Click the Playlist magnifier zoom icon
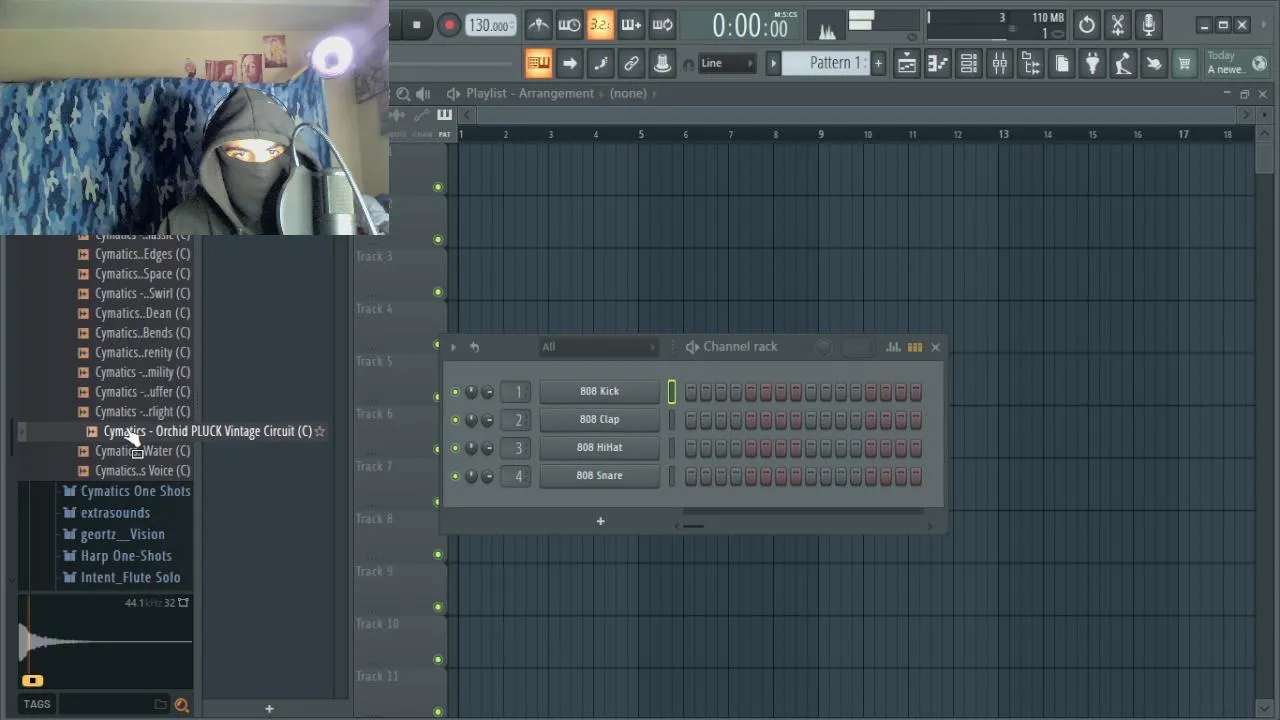The image size is (1280, 720). pos(402,93)
